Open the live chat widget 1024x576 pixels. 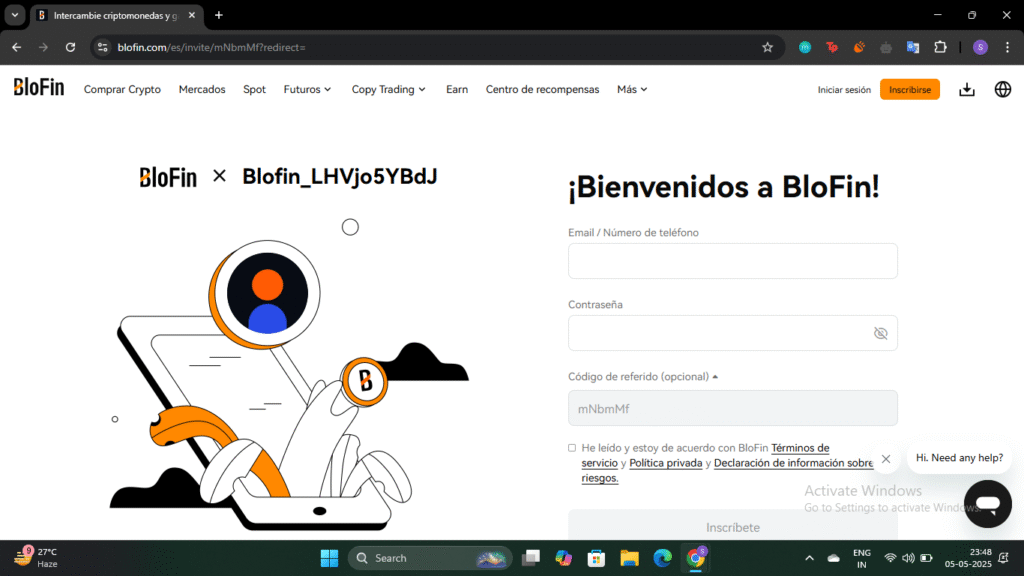[987, 504]
